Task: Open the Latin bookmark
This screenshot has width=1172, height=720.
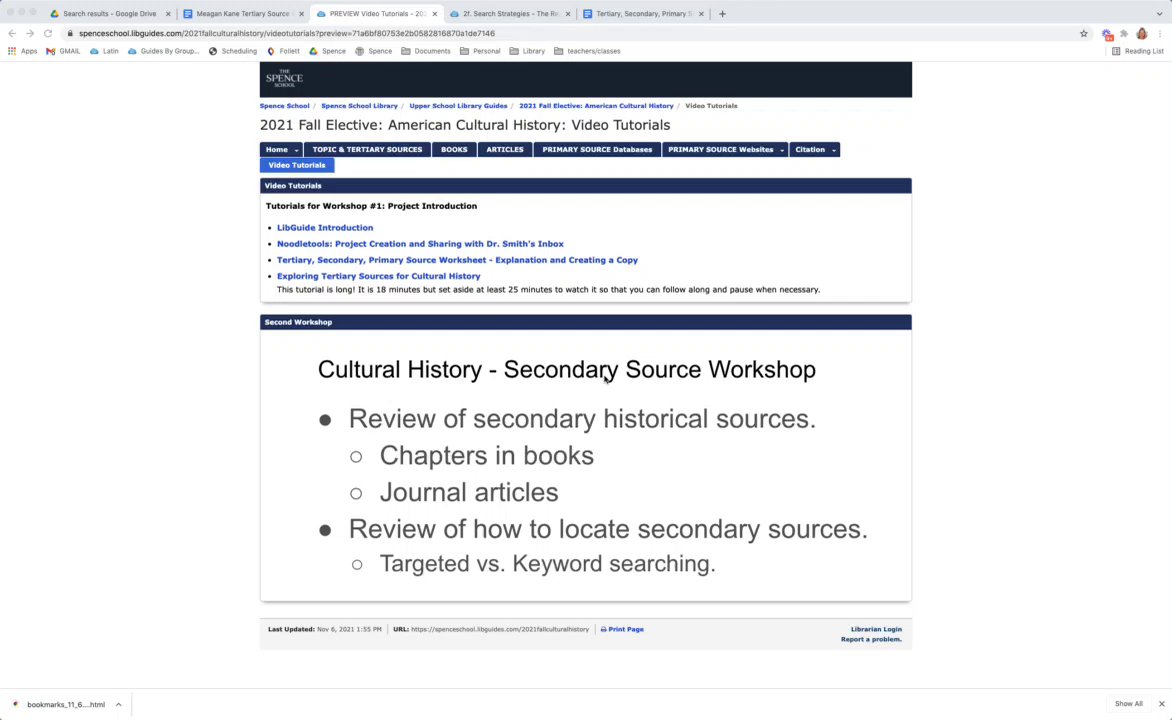Action: click(105, 51)
